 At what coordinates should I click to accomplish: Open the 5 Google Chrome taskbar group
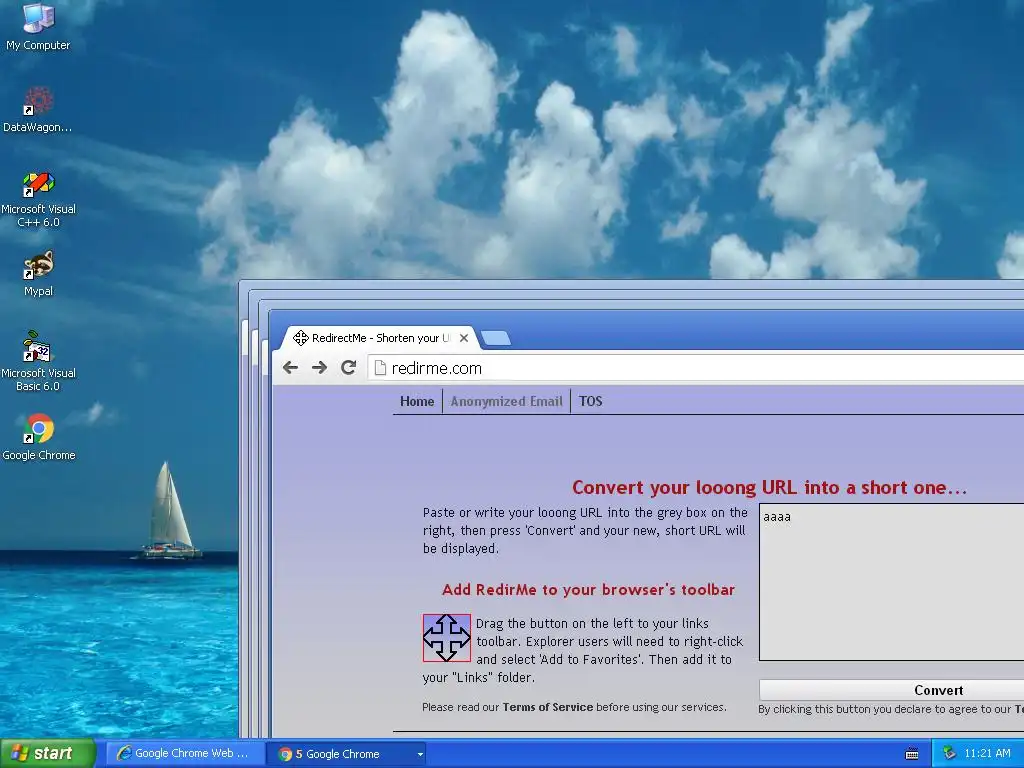[346, 754]
